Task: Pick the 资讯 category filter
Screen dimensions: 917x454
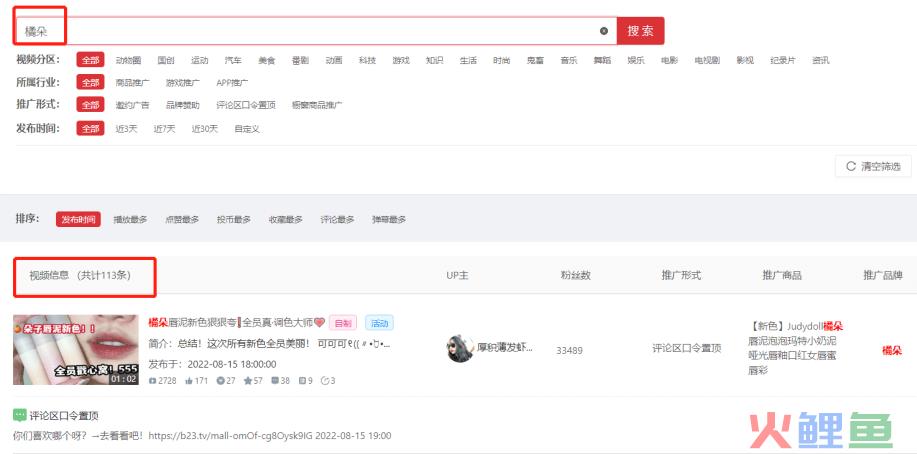Action: [821, 60]
